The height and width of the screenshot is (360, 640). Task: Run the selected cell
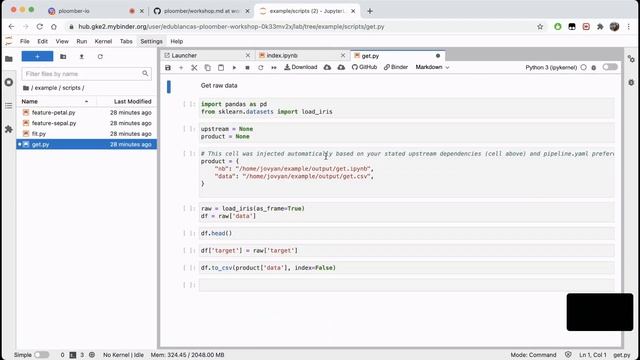click(234, 67)
